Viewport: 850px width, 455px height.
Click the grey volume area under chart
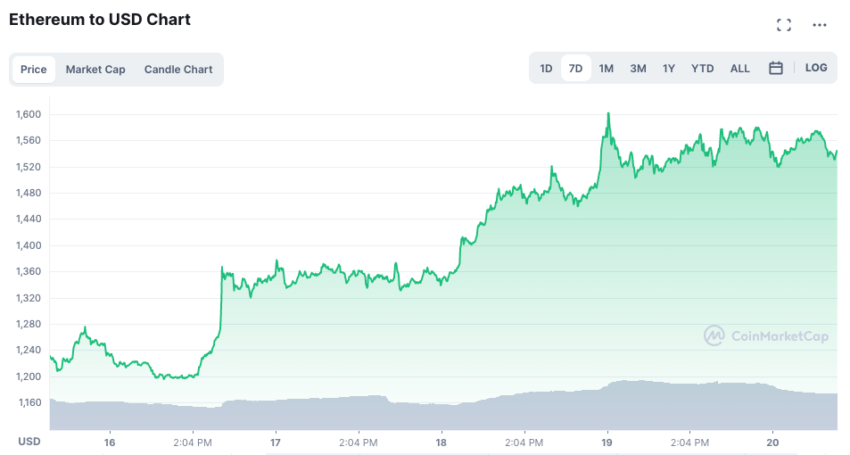[443, 413]
